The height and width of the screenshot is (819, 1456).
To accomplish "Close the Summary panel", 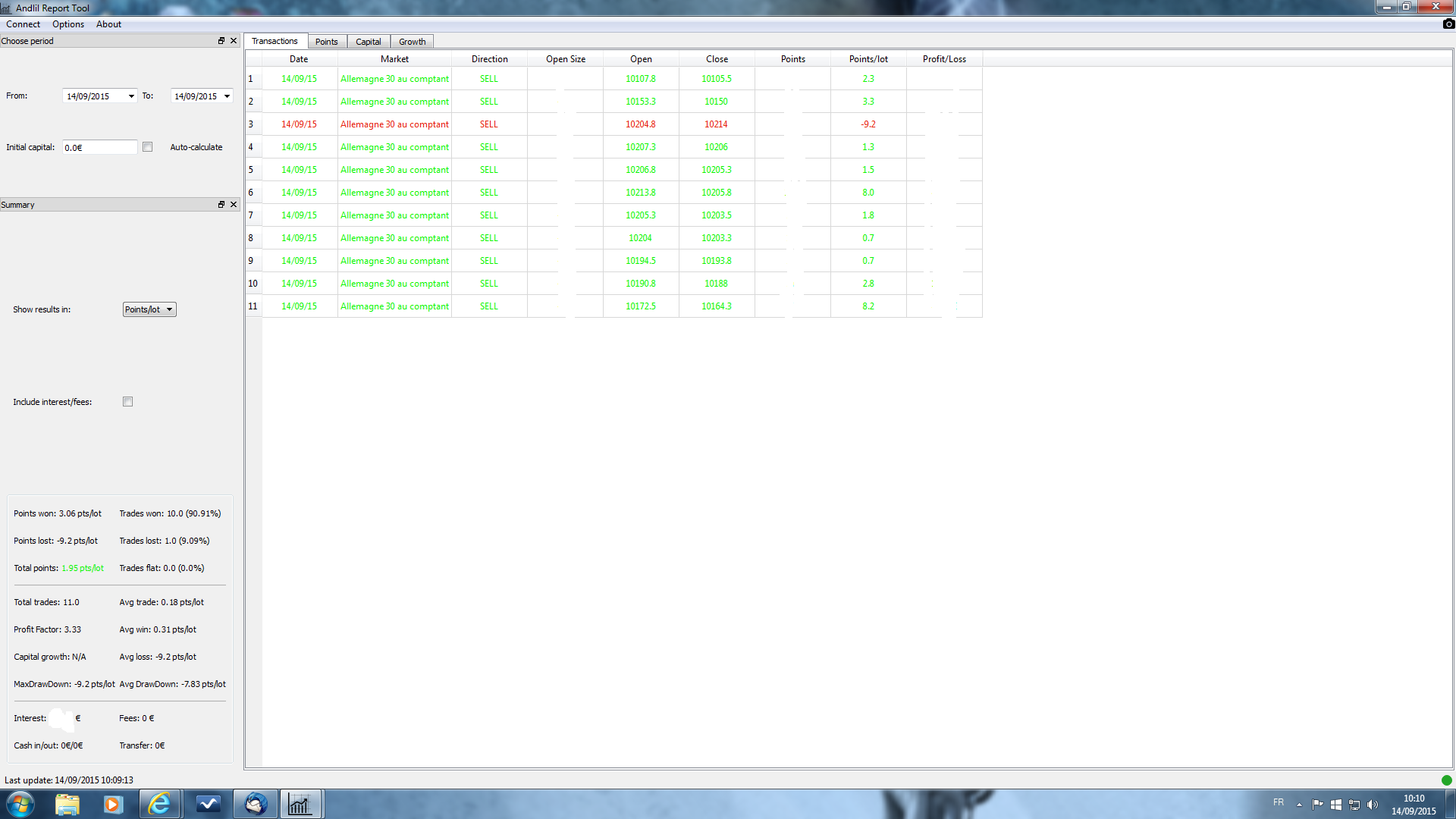I will pyautogui.click(x=234, y=205).
